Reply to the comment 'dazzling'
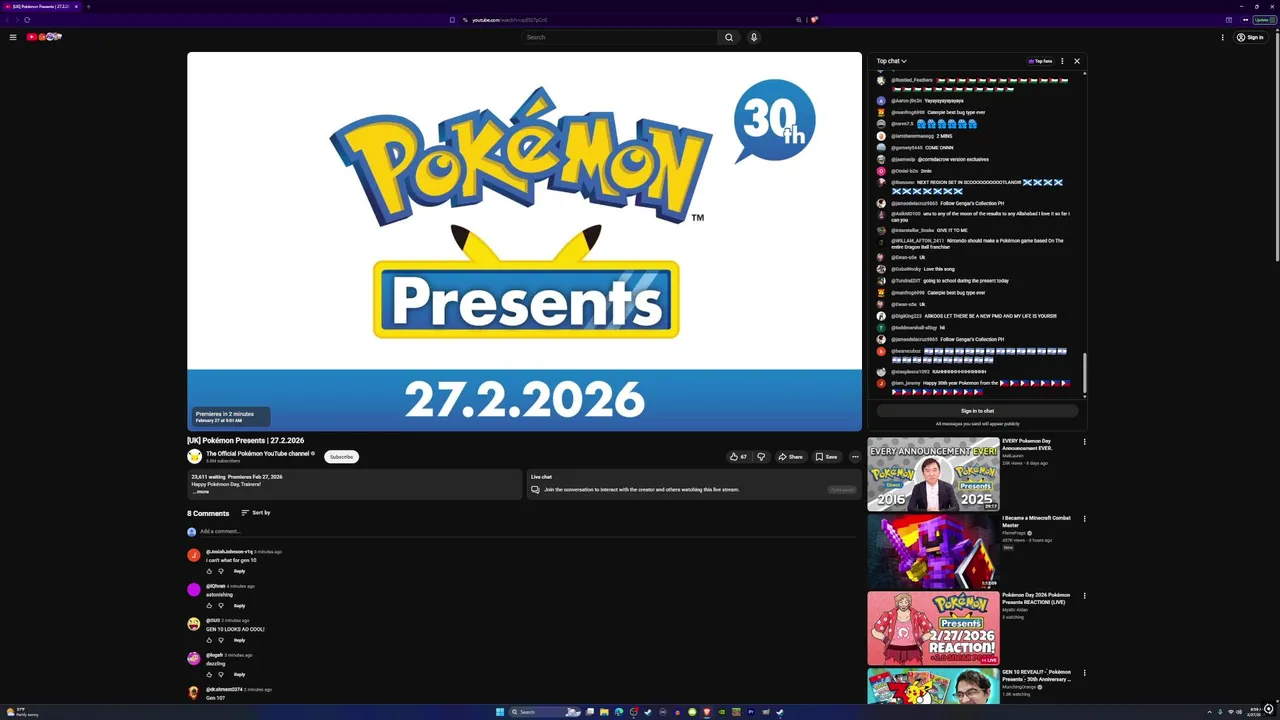Viewport: 1280px width, 720px height. tap(239, 675)
